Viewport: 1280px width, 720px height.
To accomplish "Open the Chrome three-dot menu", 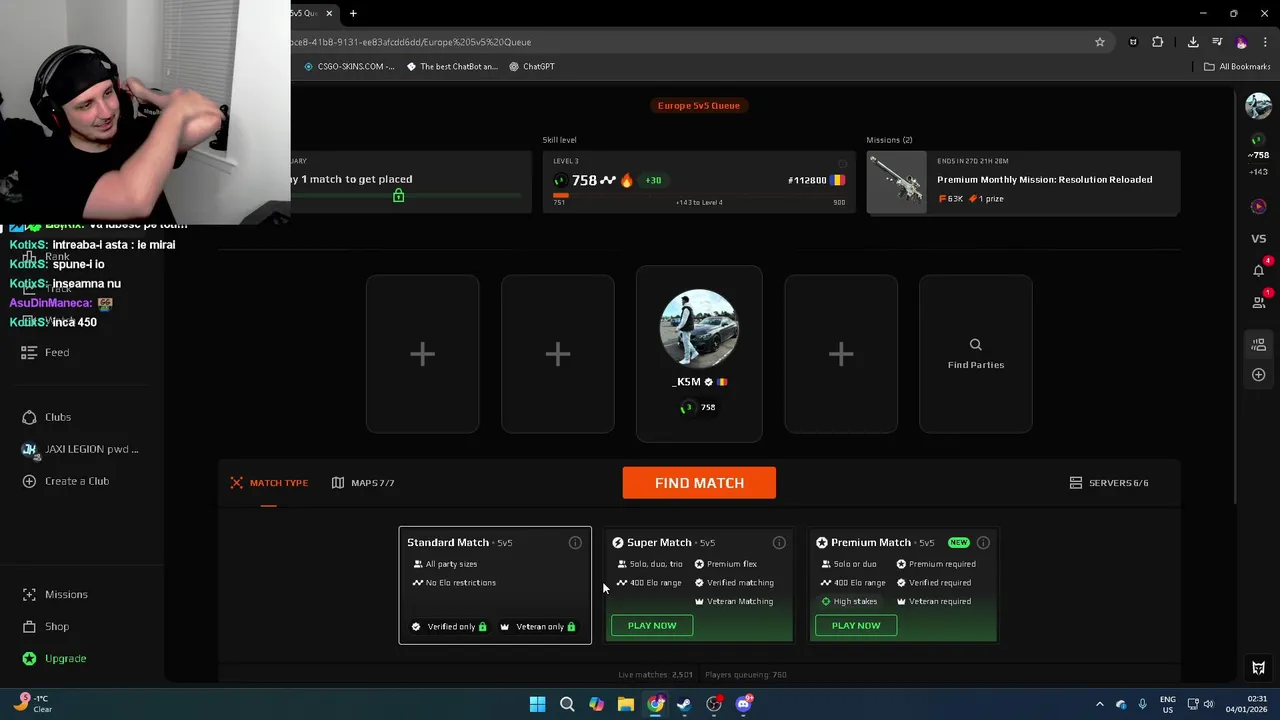I will [1265, 42].
